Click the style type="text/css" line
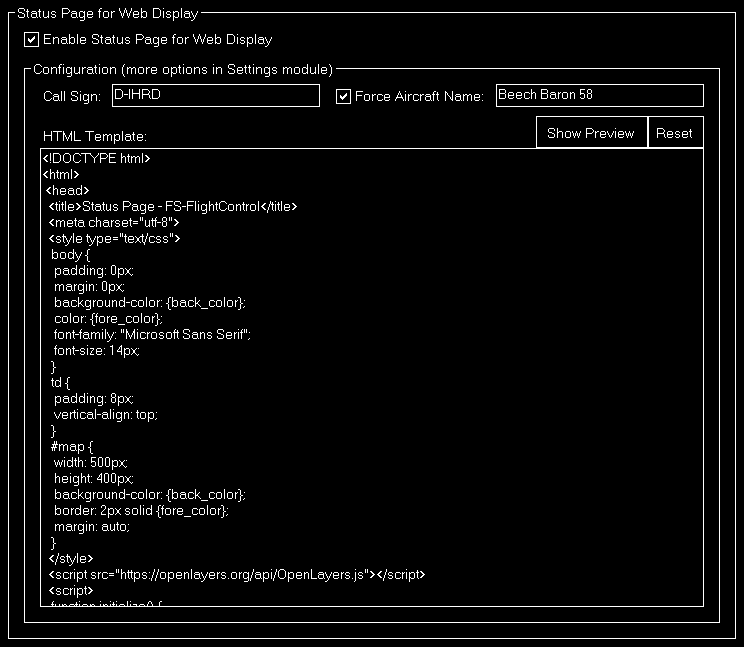Image resolution: width=744 pixels, height=647 pixels. [114, 239]
